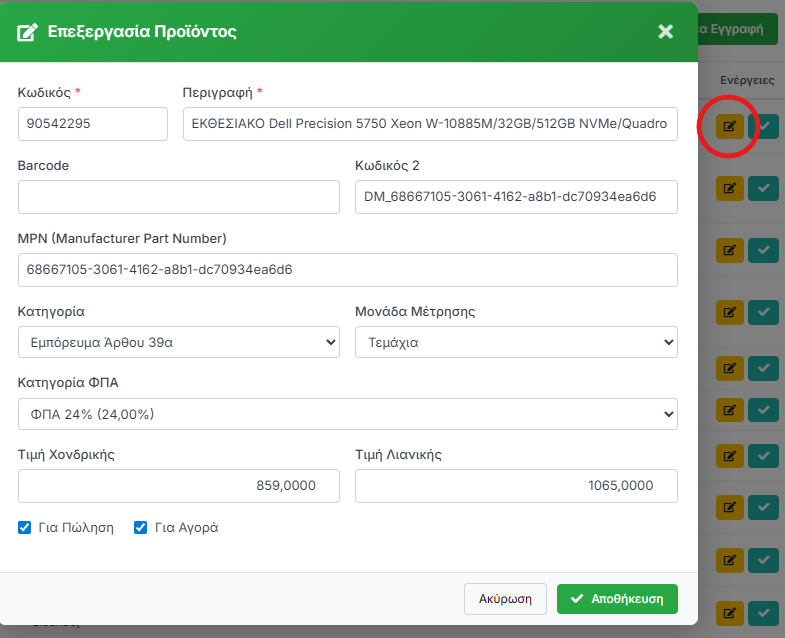Click into the Κωδικός field

pyautogui.click(x=93, y=125)
